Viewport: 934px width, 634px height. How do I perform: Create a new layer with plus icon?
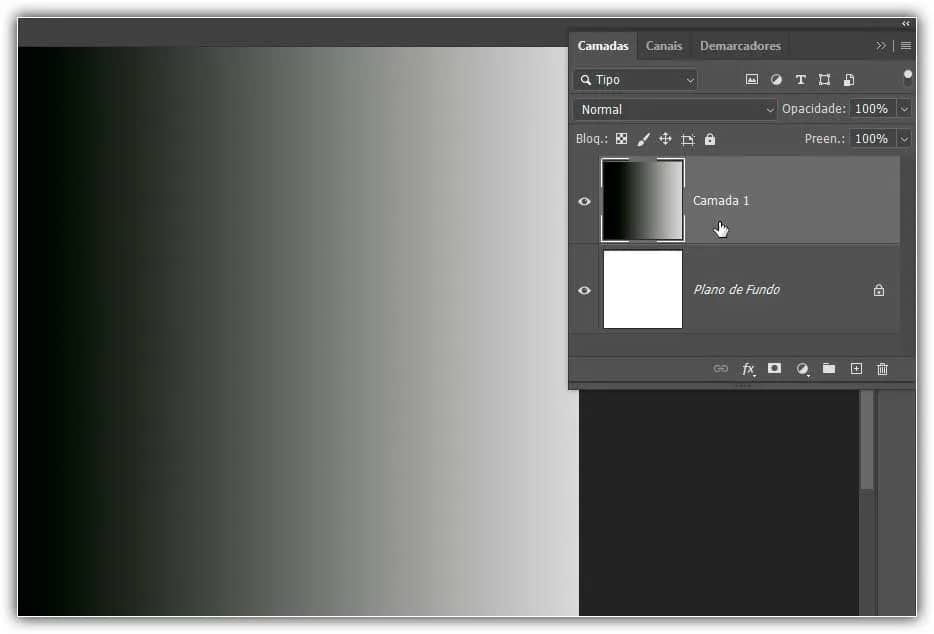(x=856, y=368)
